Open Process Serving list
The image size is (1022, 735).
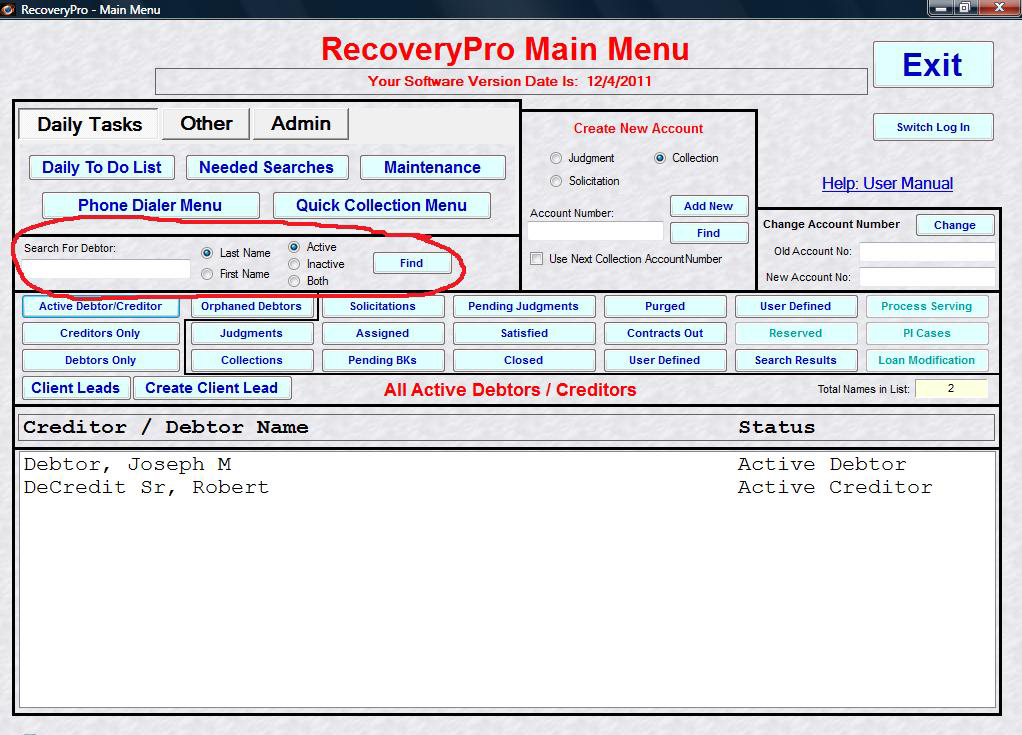pyautogui.click(x=927, y=306)
